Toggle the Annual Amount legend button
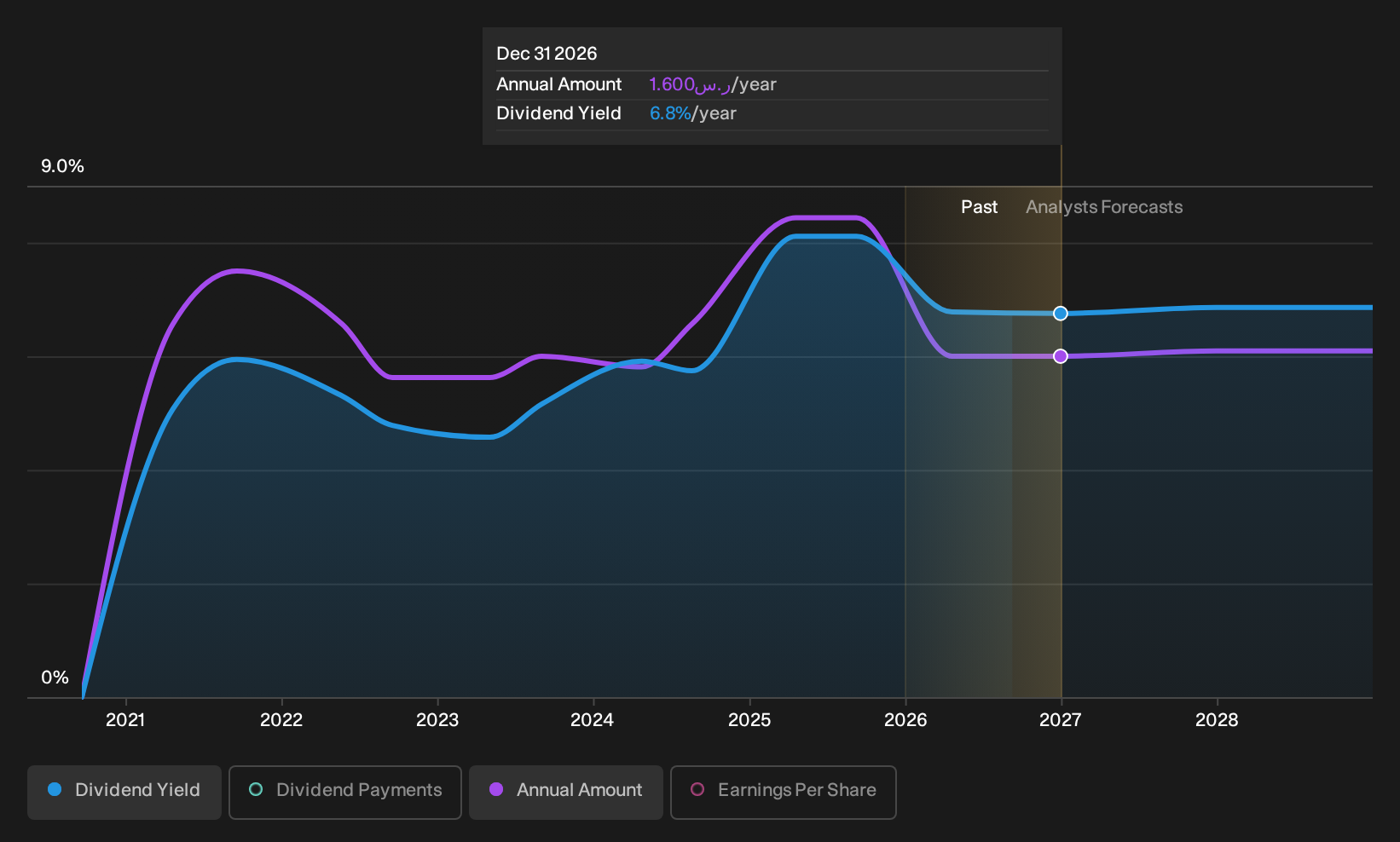Image resolution: width=1400 pixels, height=842 pixels. pyautogui.click(x=566, y=792)
